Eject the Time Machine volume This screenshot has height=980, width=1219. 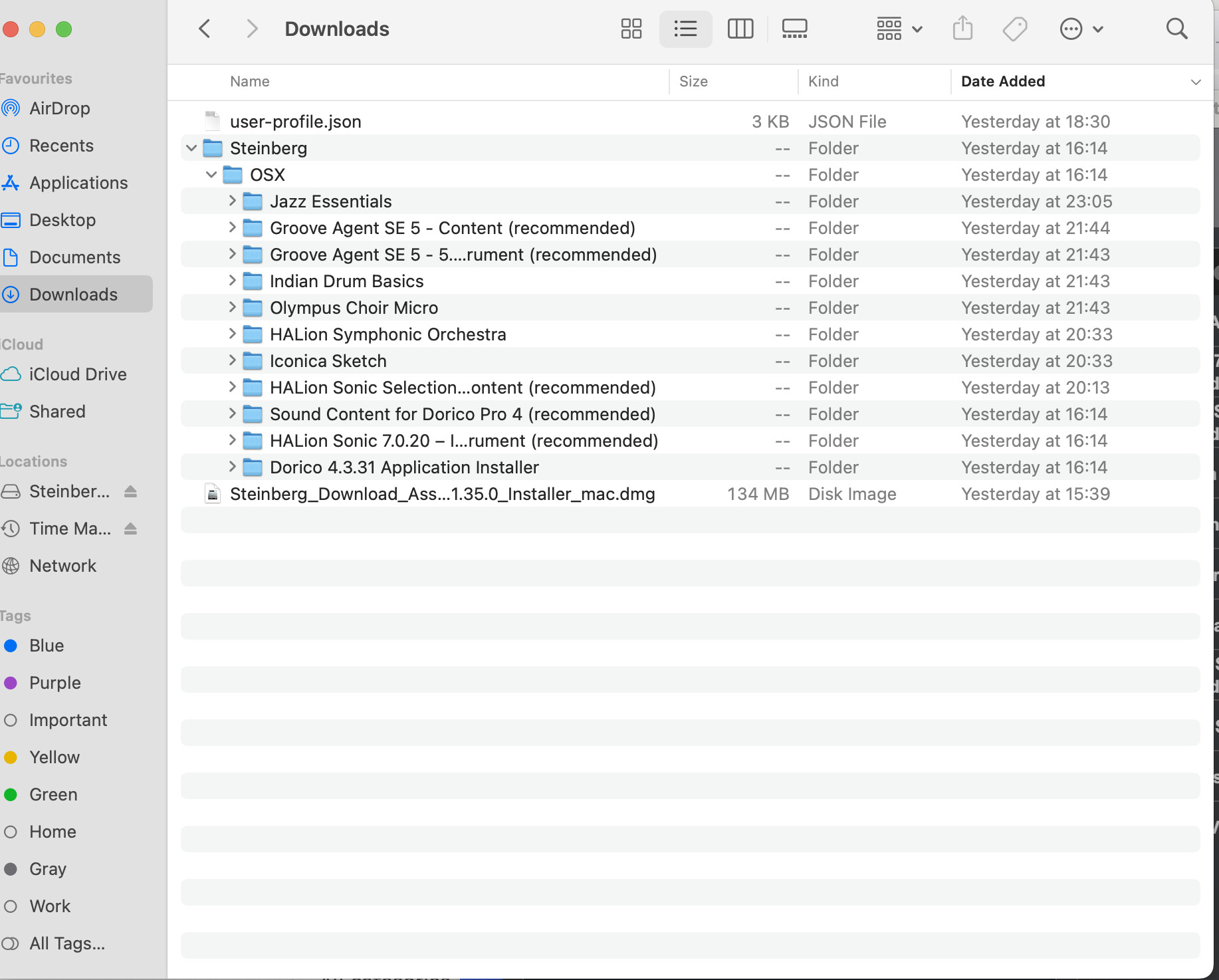(130, 529)
